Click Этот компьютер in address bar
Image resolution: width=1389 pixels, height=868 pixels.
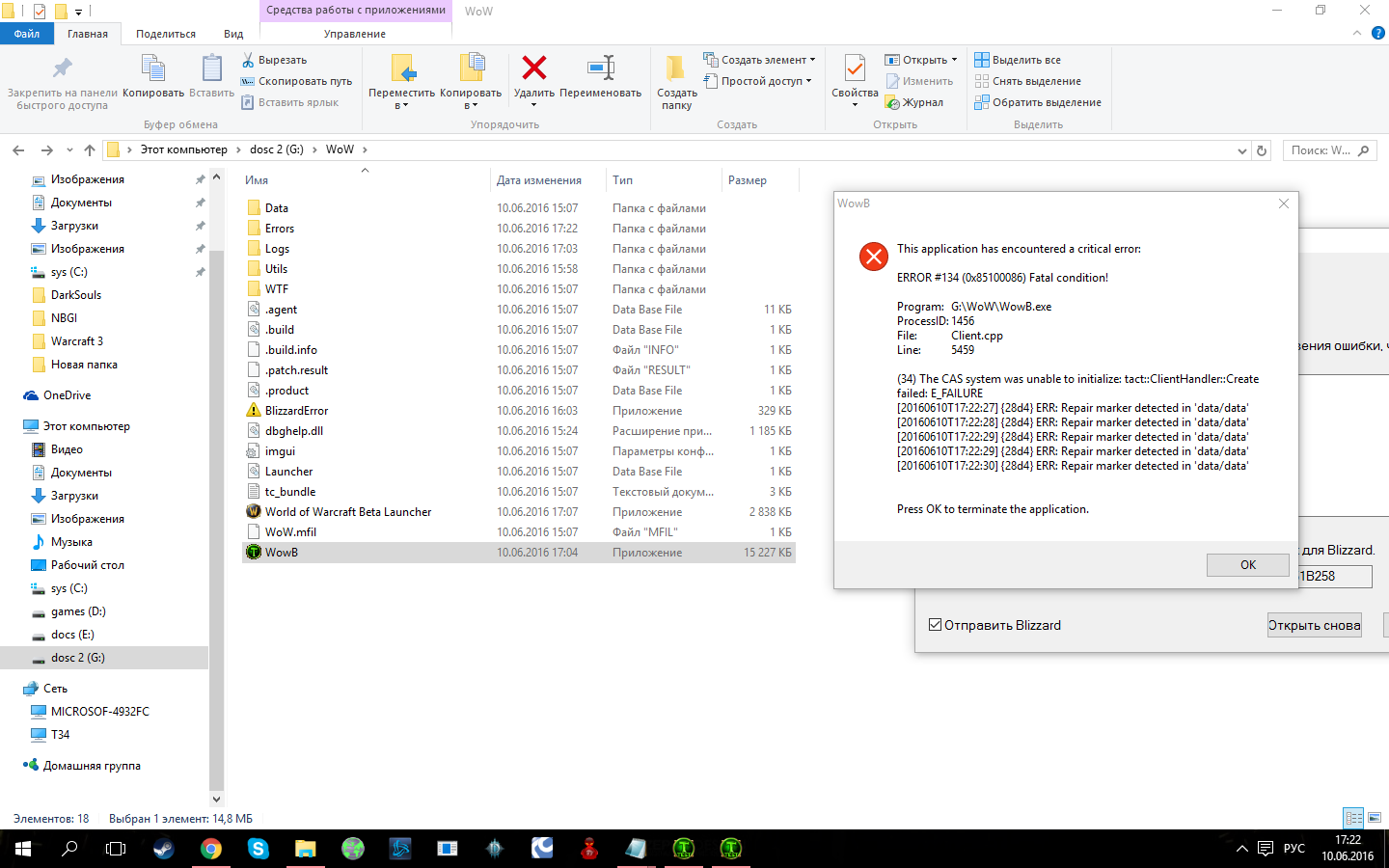pos(183,149)
